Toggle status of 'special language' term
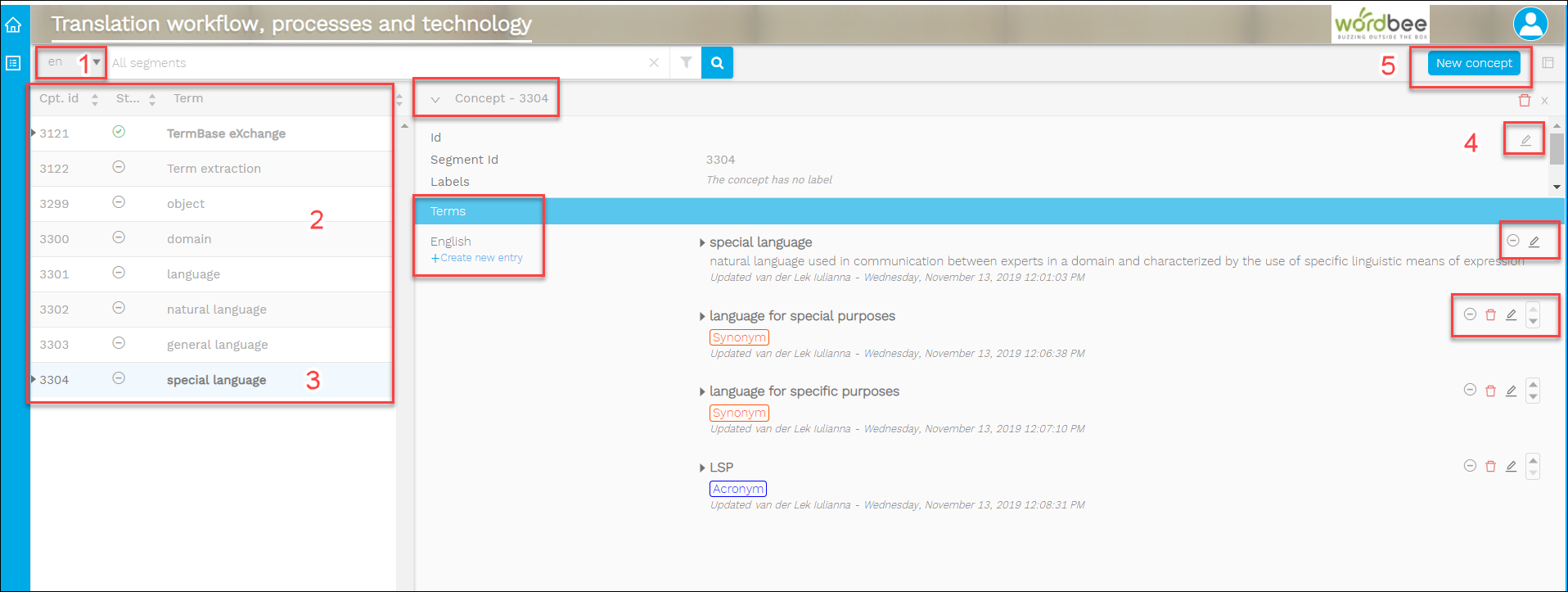 (x=1513, y=241)
